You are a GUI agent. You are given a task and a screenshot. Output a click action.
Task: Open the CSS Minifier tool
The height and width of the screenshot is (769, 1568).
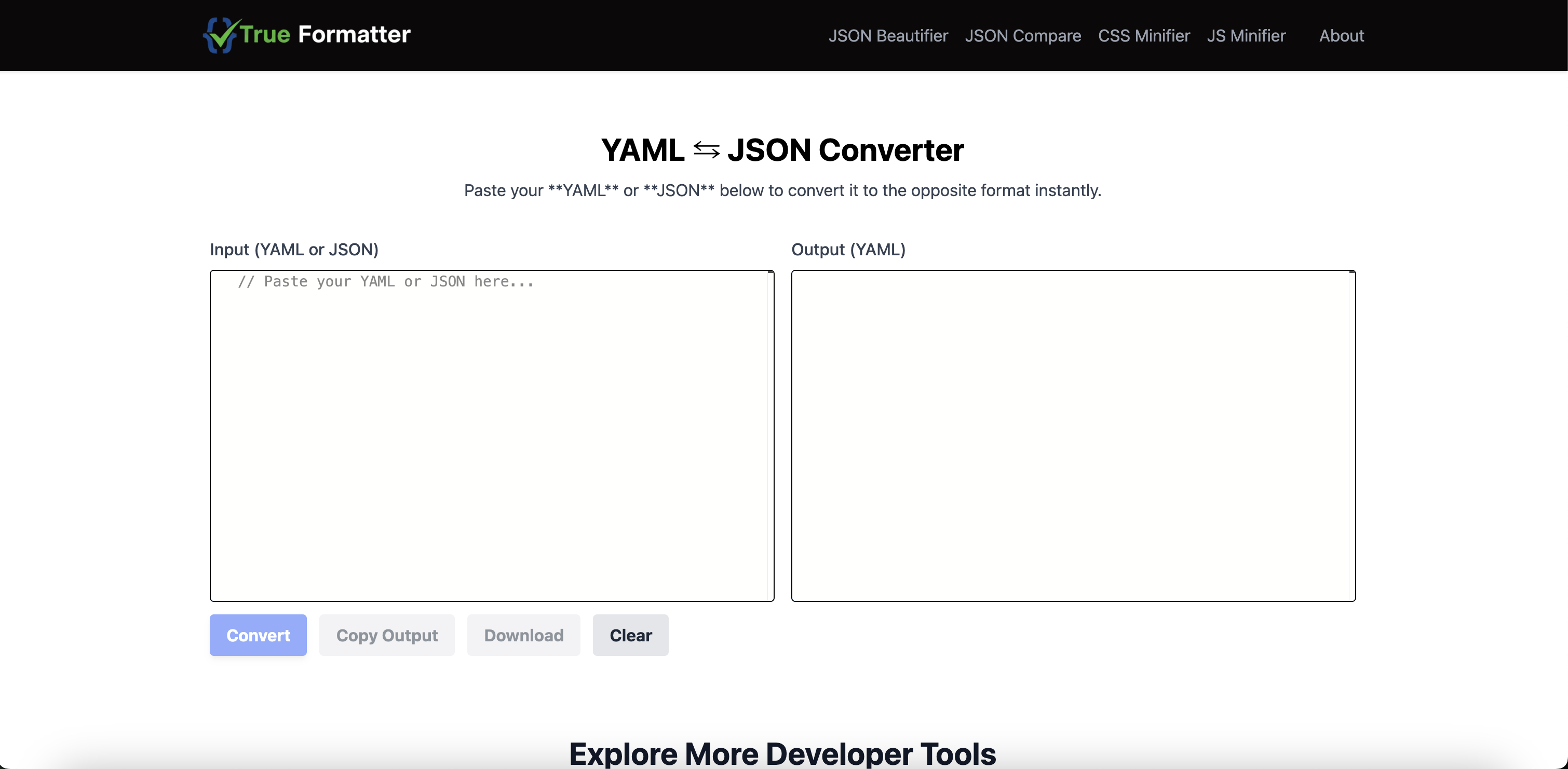(1143, 36)
